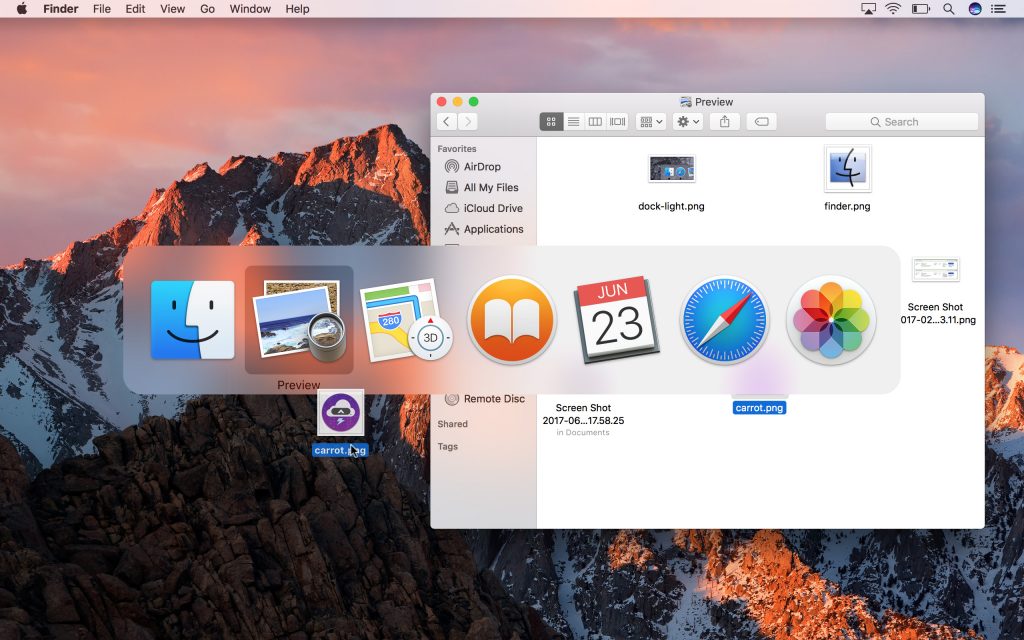Open the File menu

(102, 9)
